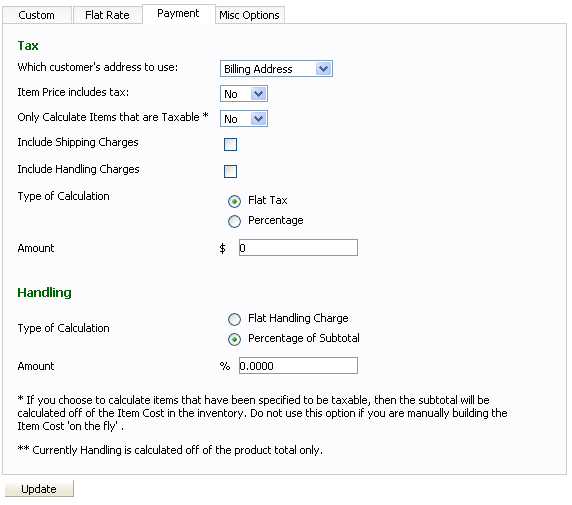This screenshot has height=505, width=572.
Task: Open the Billing Address dropdown
Action: point(276,69)
